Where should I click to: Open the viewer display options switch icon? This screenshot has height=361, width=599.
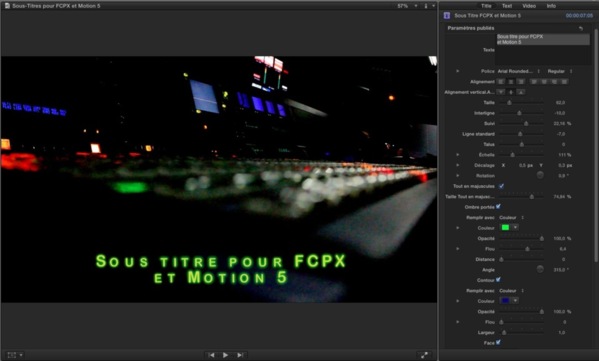tap(426, 6)
